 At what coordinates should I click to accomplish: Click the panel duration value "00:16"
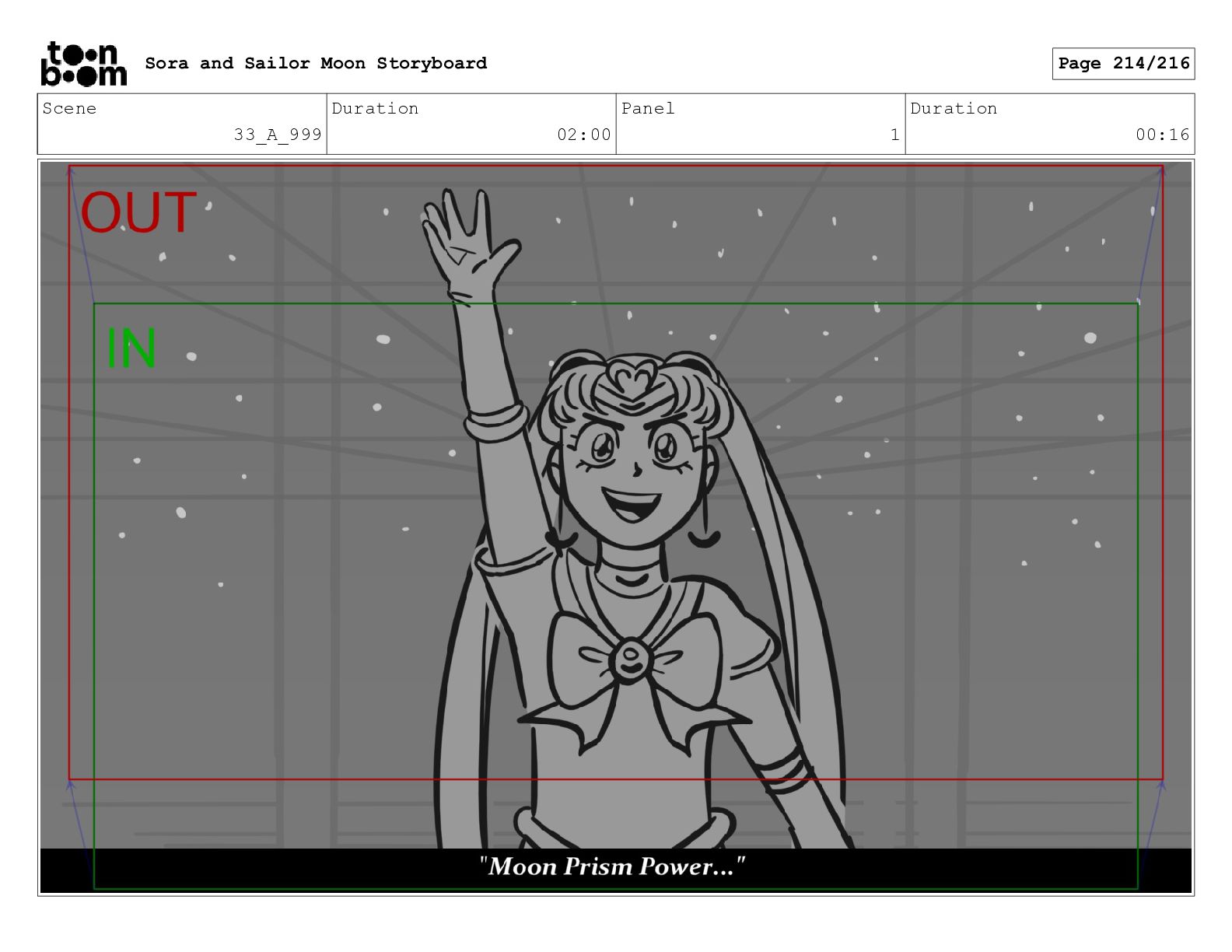(x=1163, y=135)
